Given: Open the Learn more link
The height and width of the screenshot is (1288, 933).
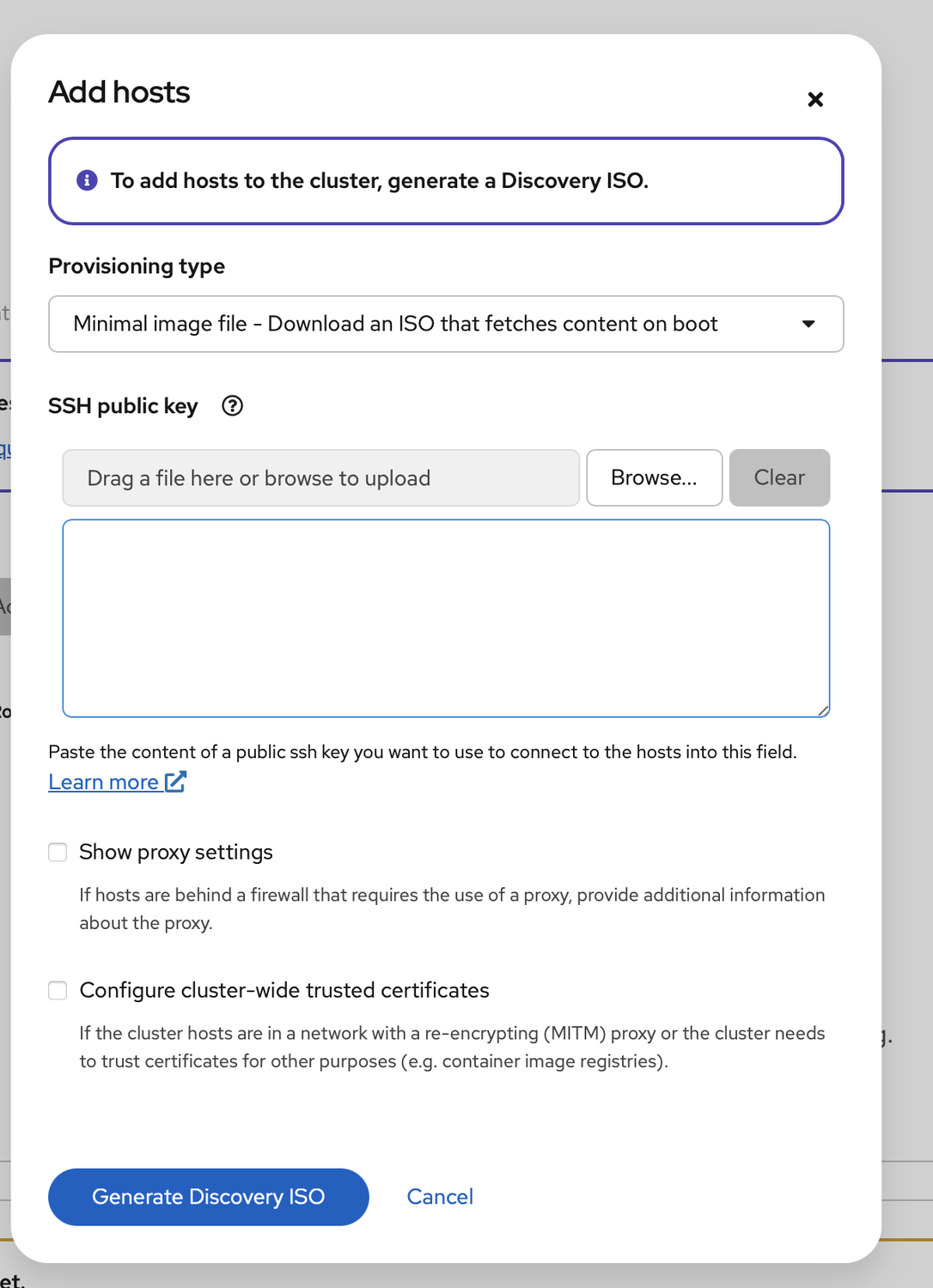Looking at the screenshot, I should (103, 782).
